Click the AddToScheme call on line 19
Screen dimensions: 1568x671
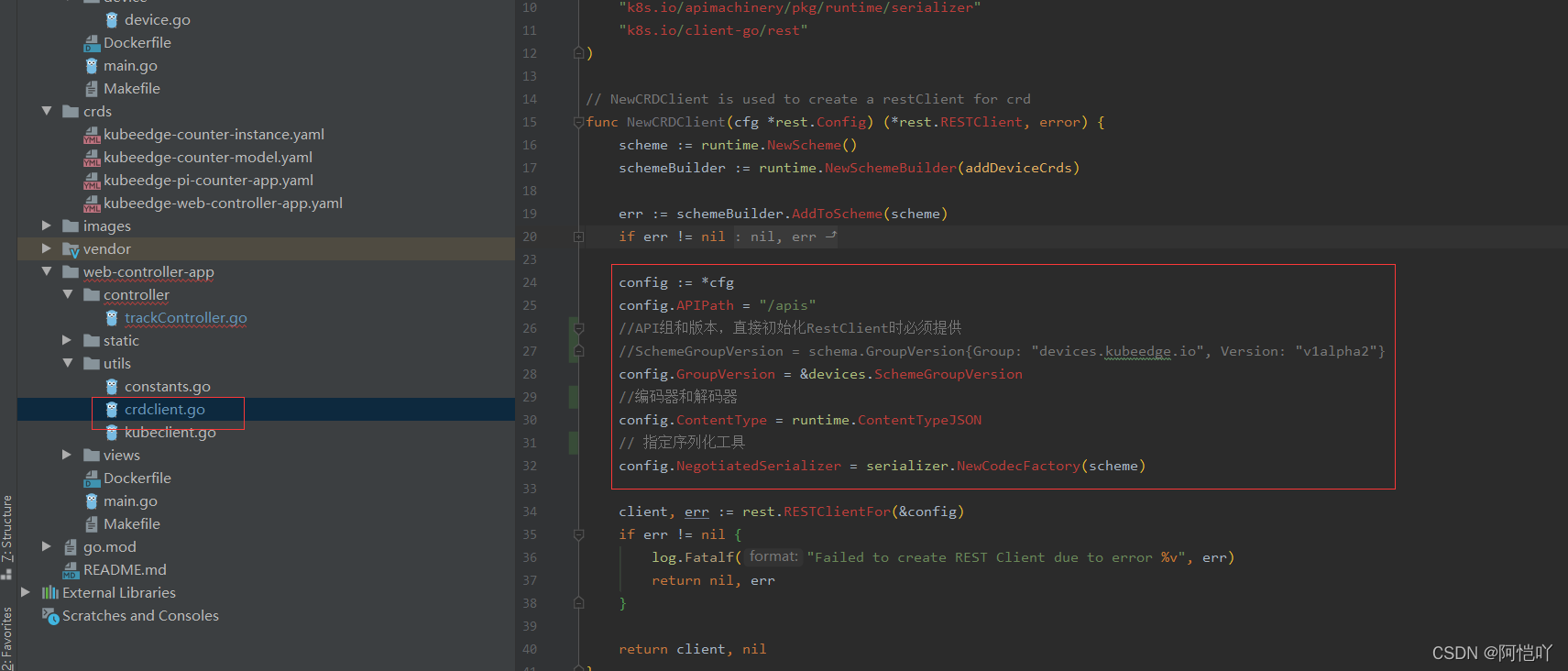pyautogui.click(x=837, y=214)
